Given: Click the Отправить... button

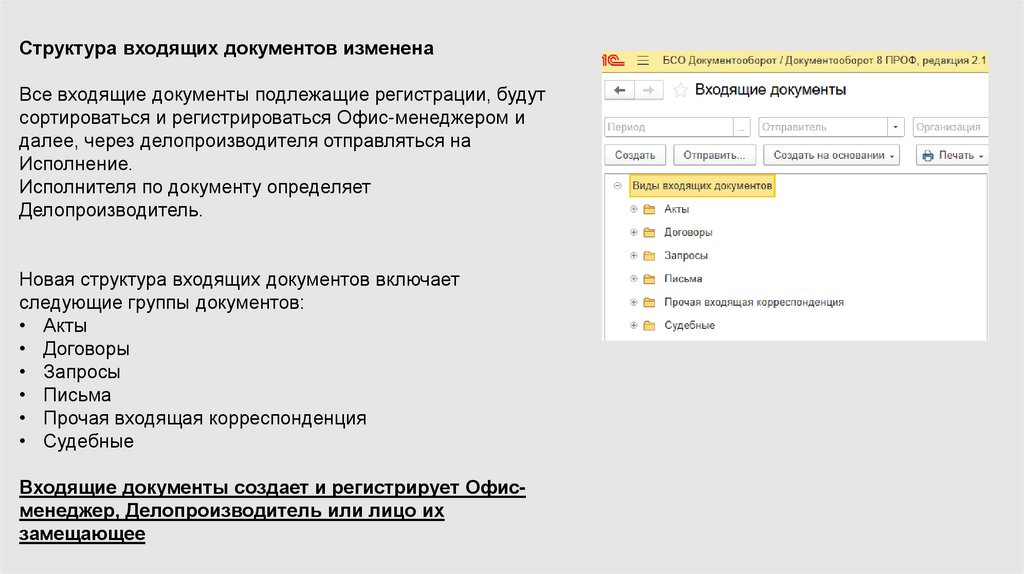Looking at the screenshot, I should [714, 155].
